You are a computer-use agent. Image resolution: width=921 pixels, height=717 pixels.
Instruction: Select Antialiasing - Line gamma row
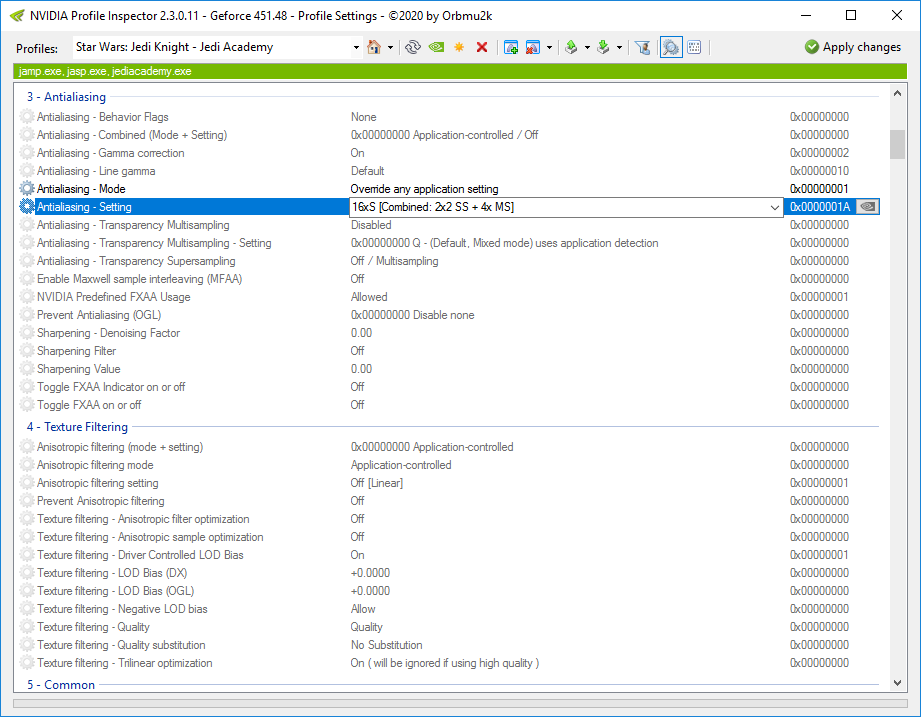tap(449, 171)
